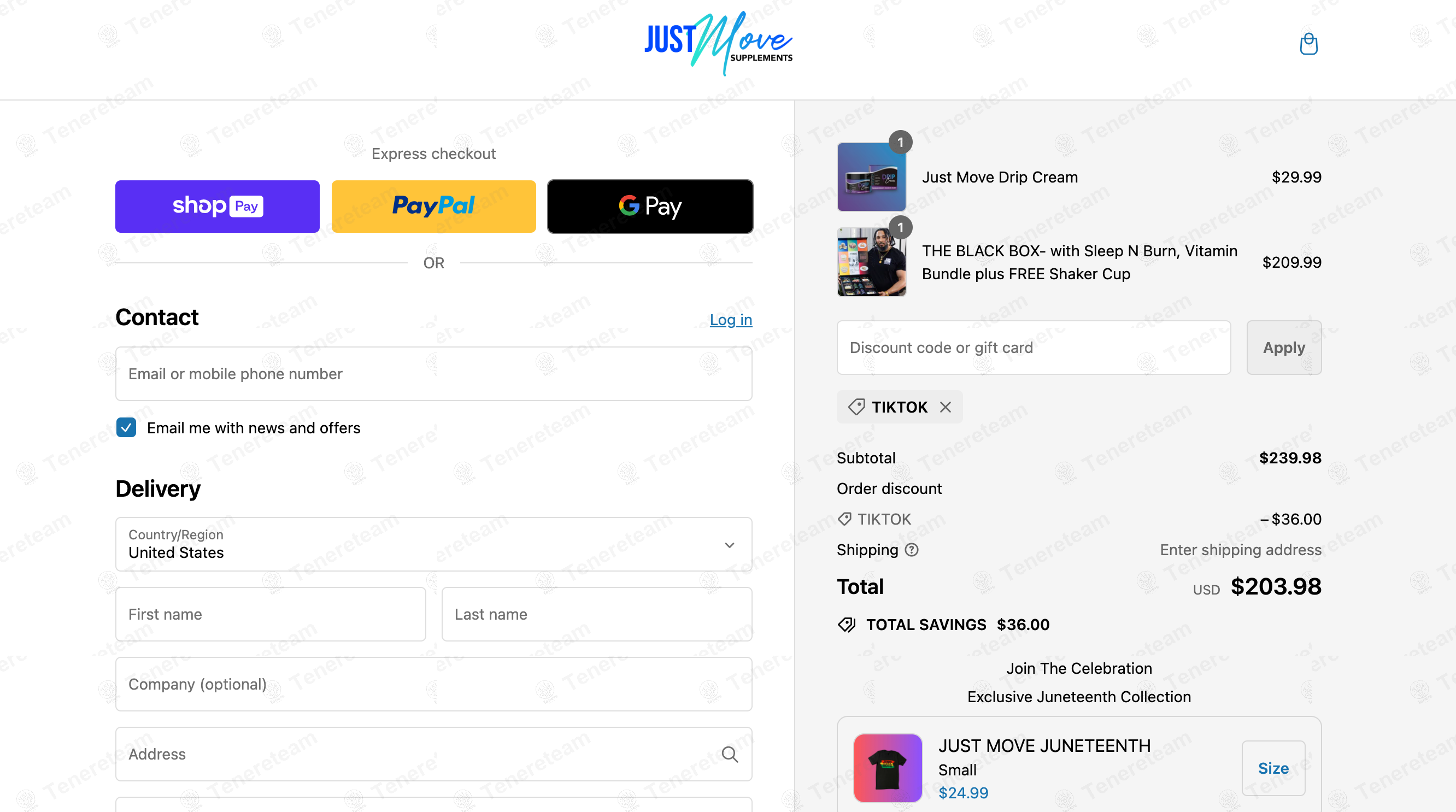Remove the TIKTOK discount code tag
The image size is (1456, 812).
(945, 407)
